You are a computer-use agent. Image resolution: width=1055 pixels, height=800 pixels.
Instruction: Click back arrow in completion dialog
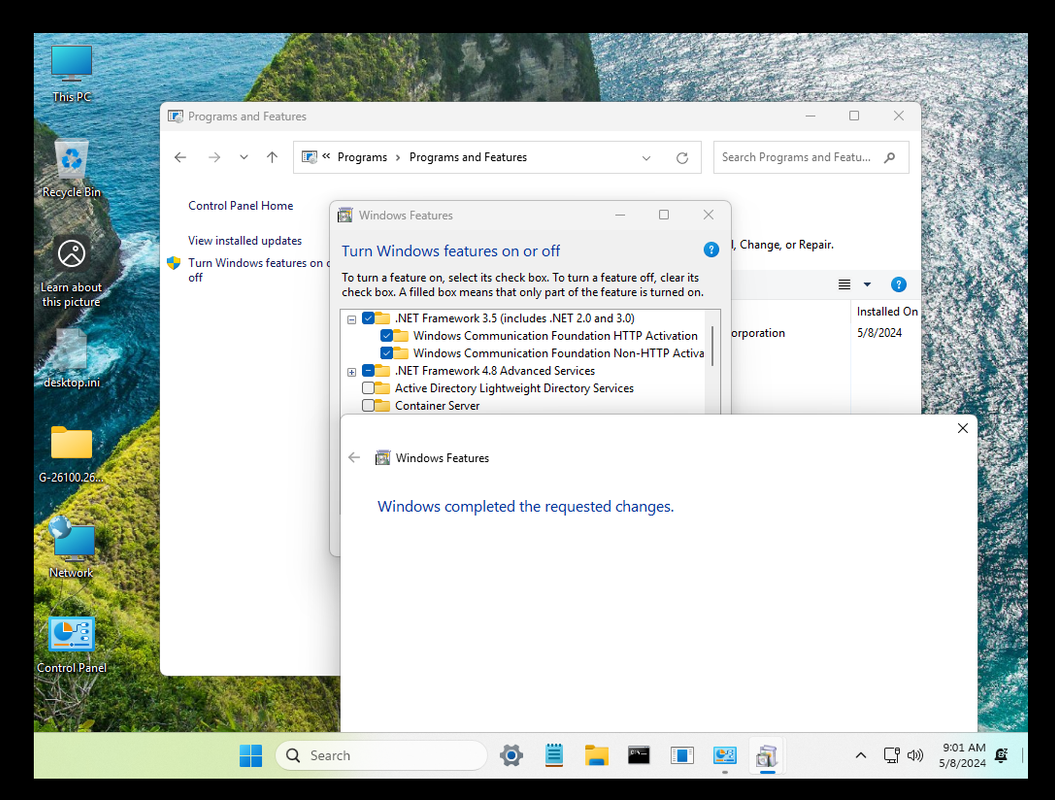tap(354, 458)
